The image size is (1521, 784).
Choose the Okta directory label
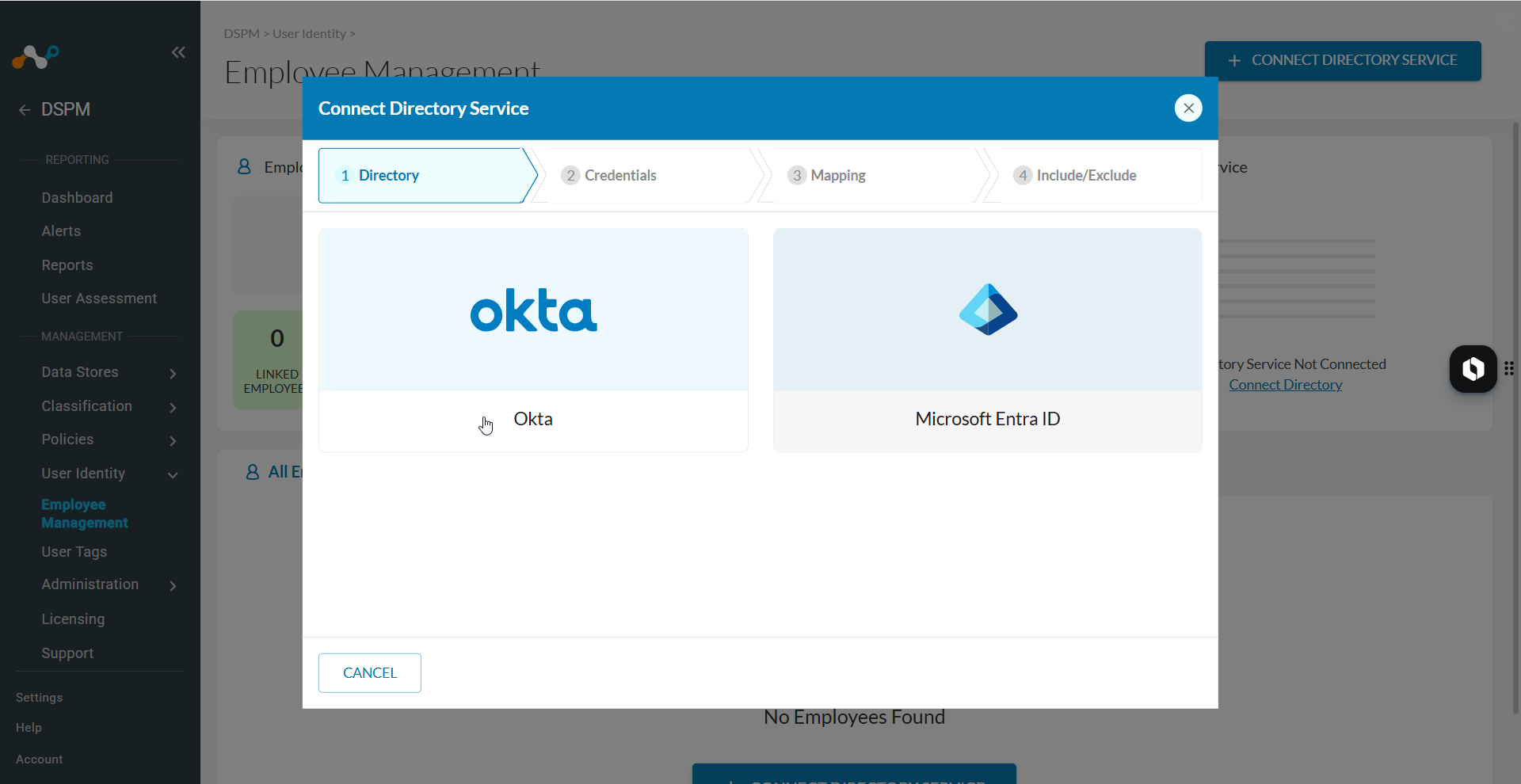tap(533, 419)
